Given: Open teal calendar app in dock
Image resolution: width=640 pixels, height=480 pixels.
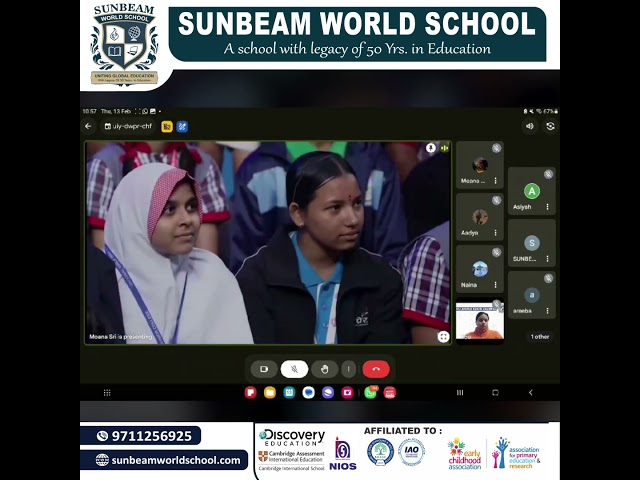Looking at the screenshot, I should (289, 393).
